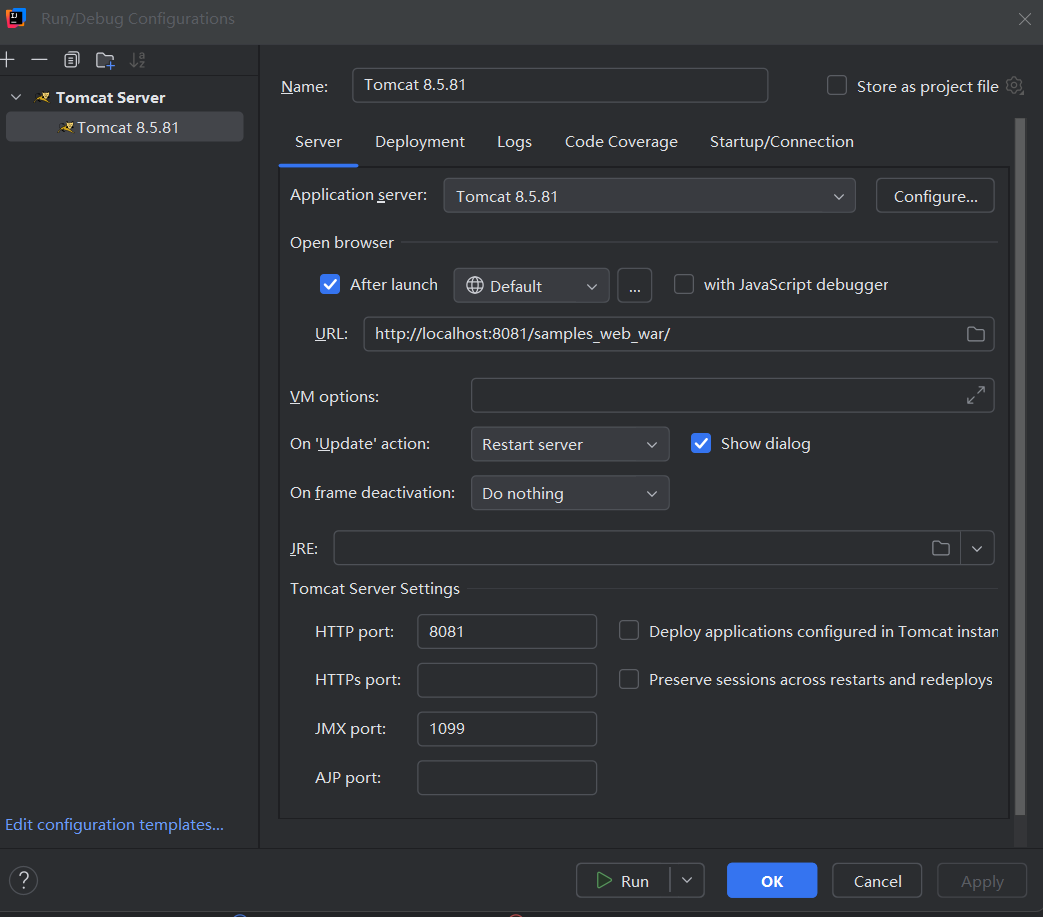Expand the VM options field
This screenshot has width=1043, height=917.
pyautogui.click(x=975, y=396)
